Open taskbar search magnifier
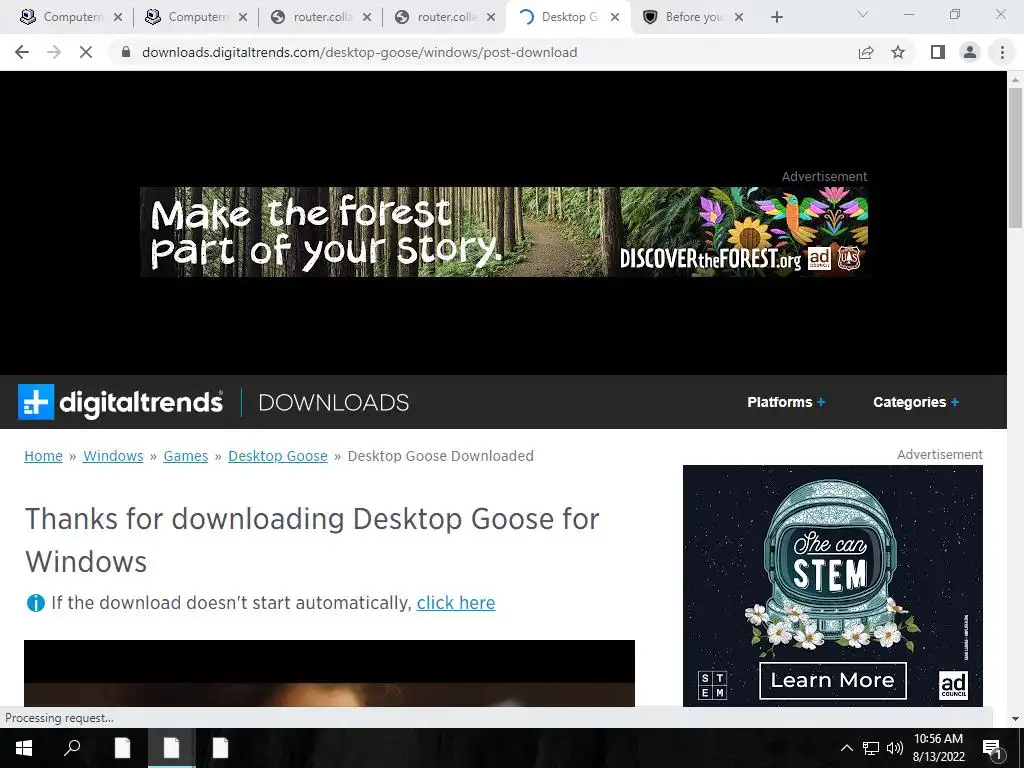This screenshot has width=1024, height=768. [72, 748]
